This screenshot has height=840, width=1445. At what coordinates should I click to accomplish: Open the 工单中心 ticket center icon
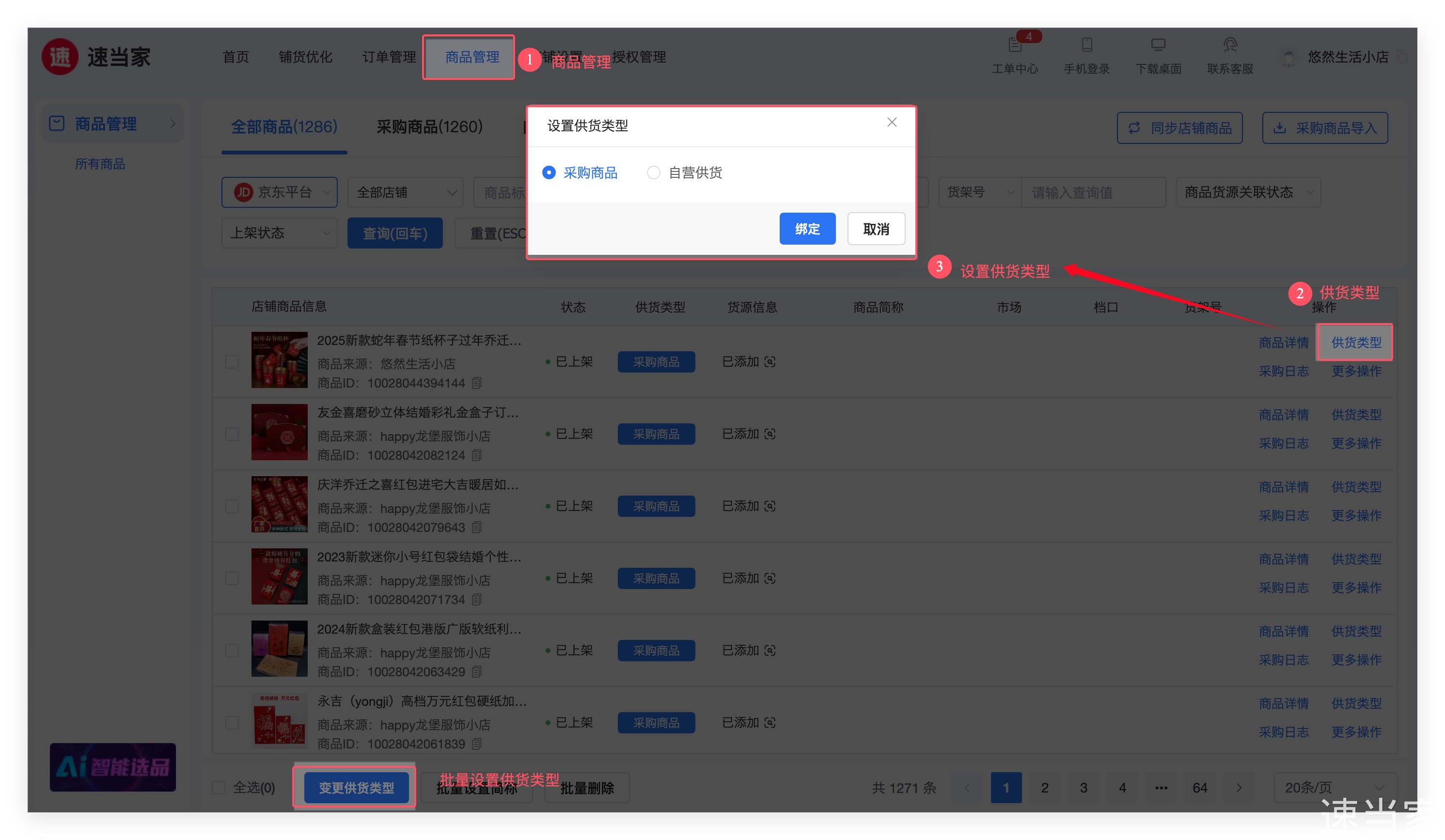tap(1015, 46)
